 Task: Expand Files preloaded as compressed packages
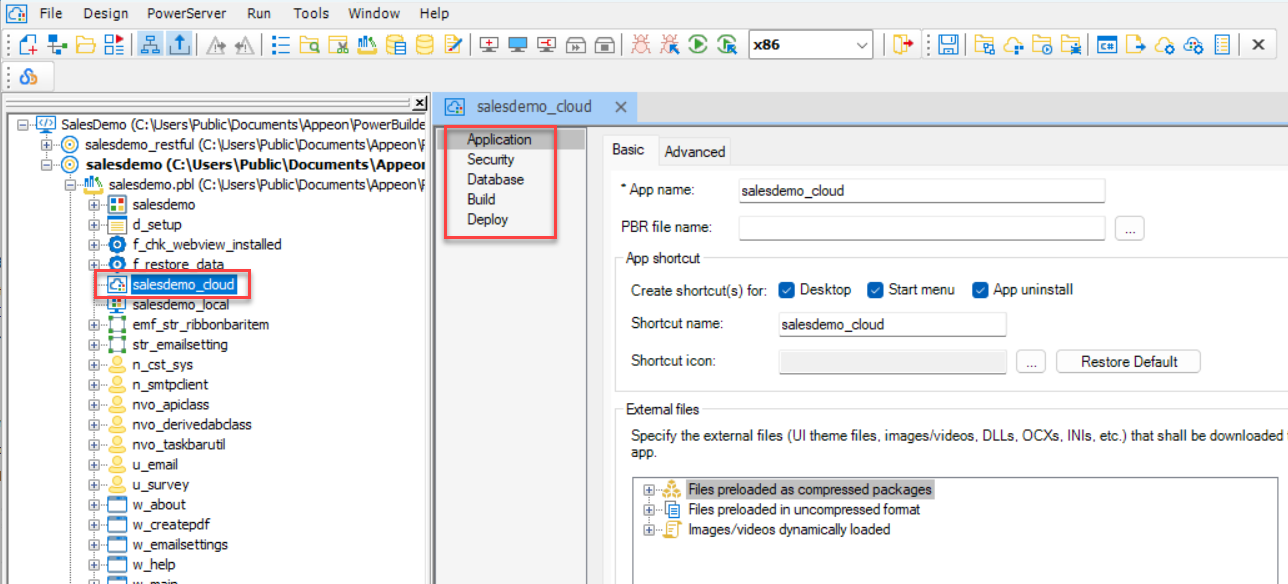(x=649, y=490)
